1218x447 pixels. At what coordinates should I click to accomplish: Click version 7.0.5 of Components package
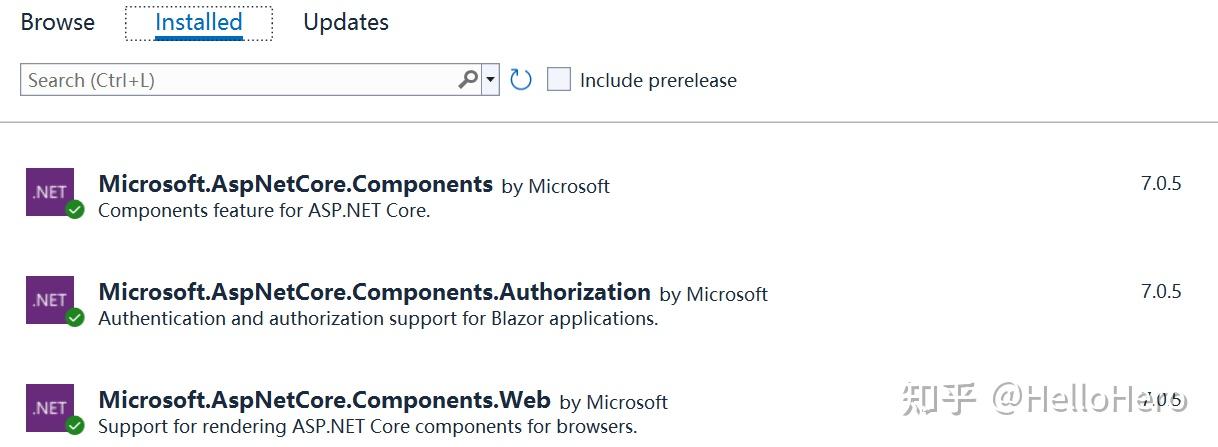pos(1161,184)
